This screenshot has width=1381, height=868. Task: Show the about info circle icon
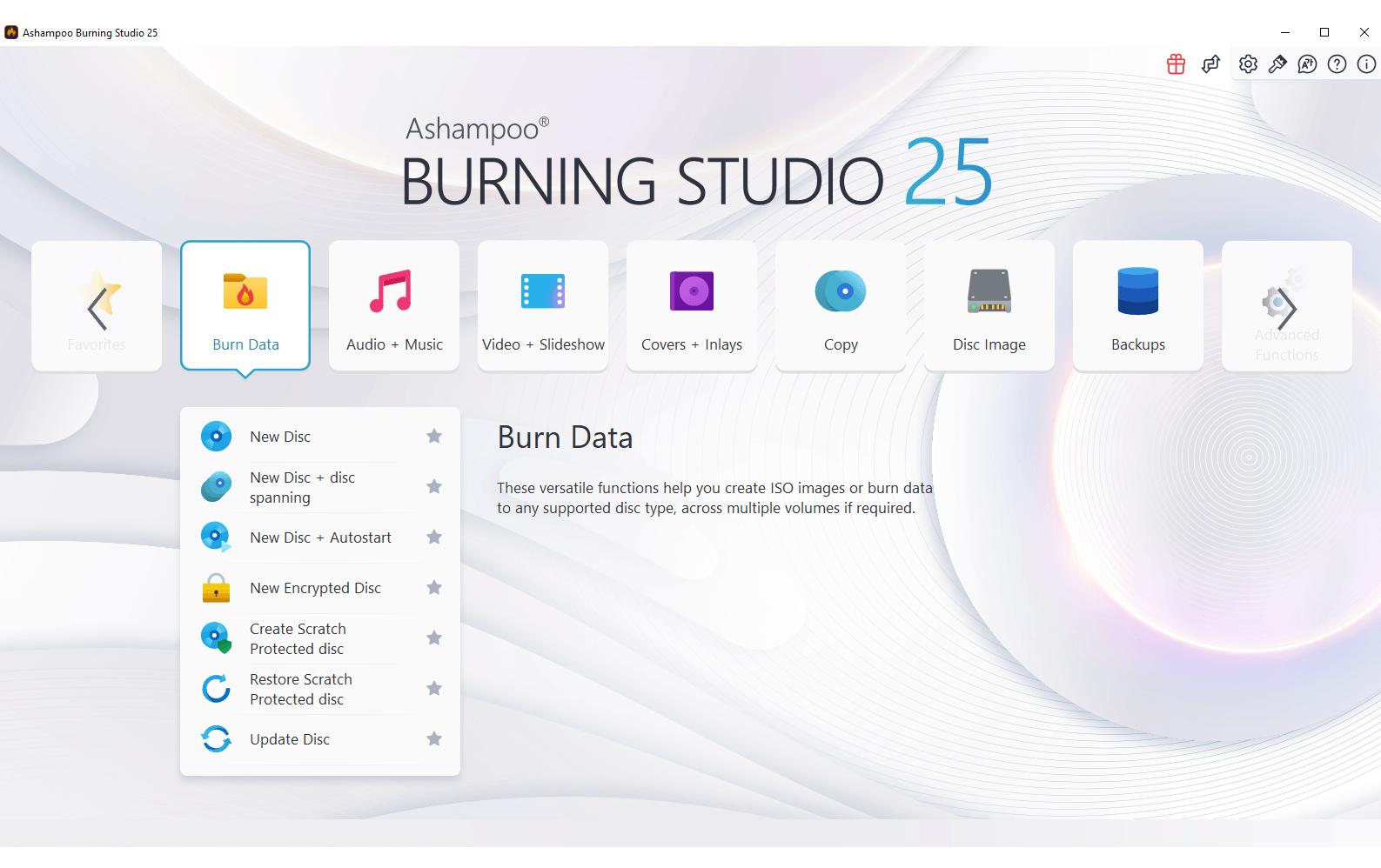click(1367, 64)
